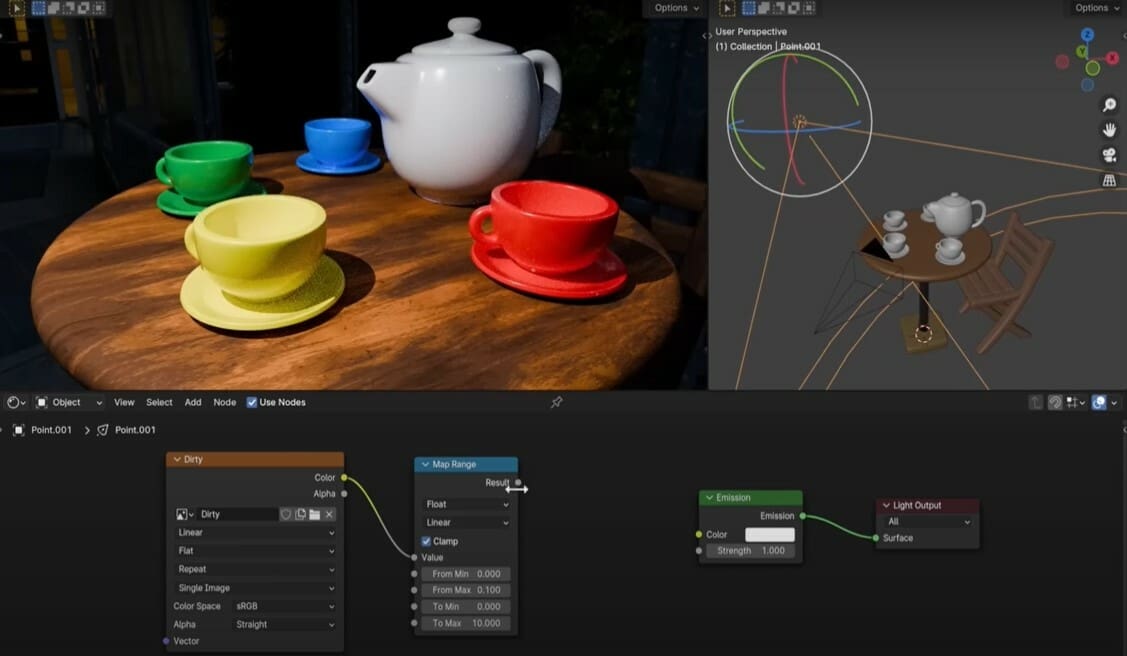Click the pan hand icon in viewport
The image size is (1127, 656).
click(x=1109, y=130)
